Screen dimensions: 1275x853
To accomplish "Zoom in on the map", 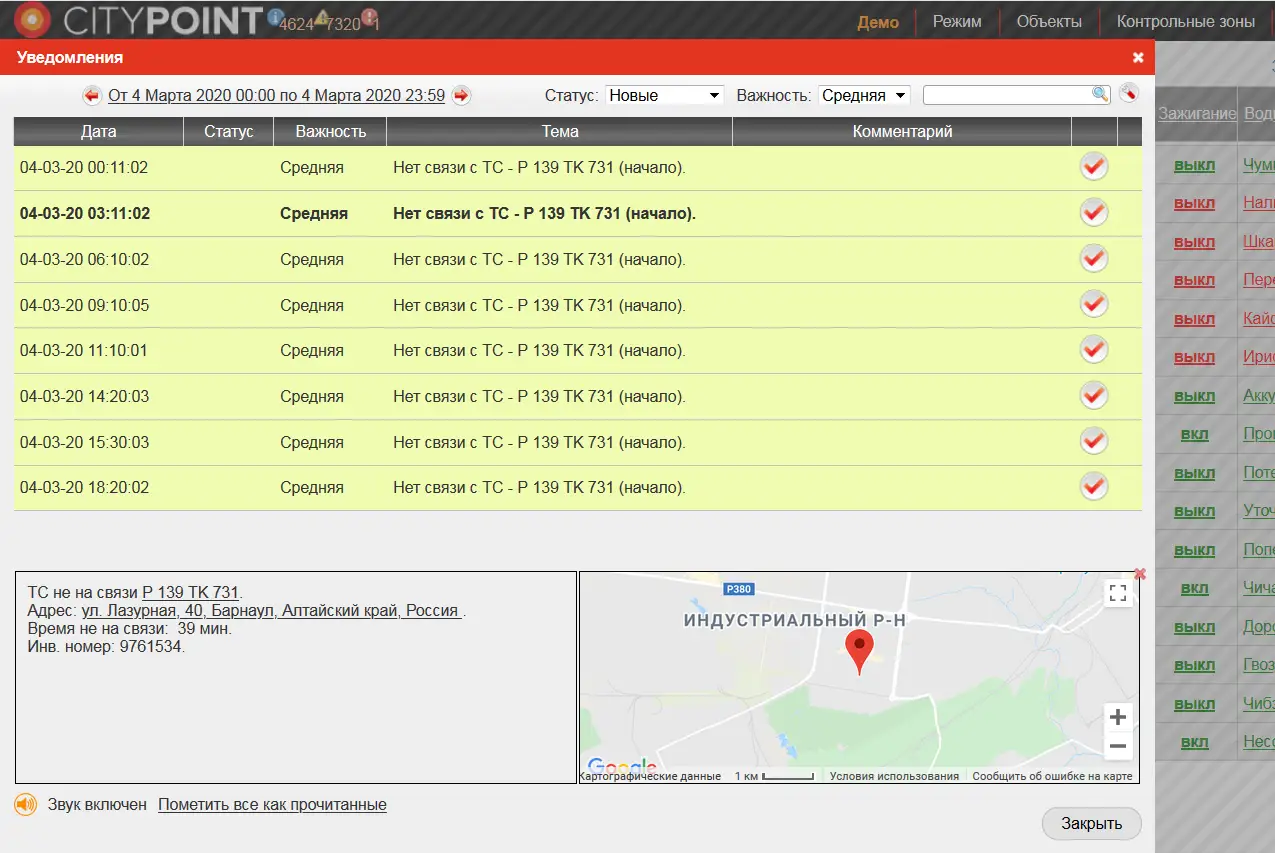I will (1118, 717).
